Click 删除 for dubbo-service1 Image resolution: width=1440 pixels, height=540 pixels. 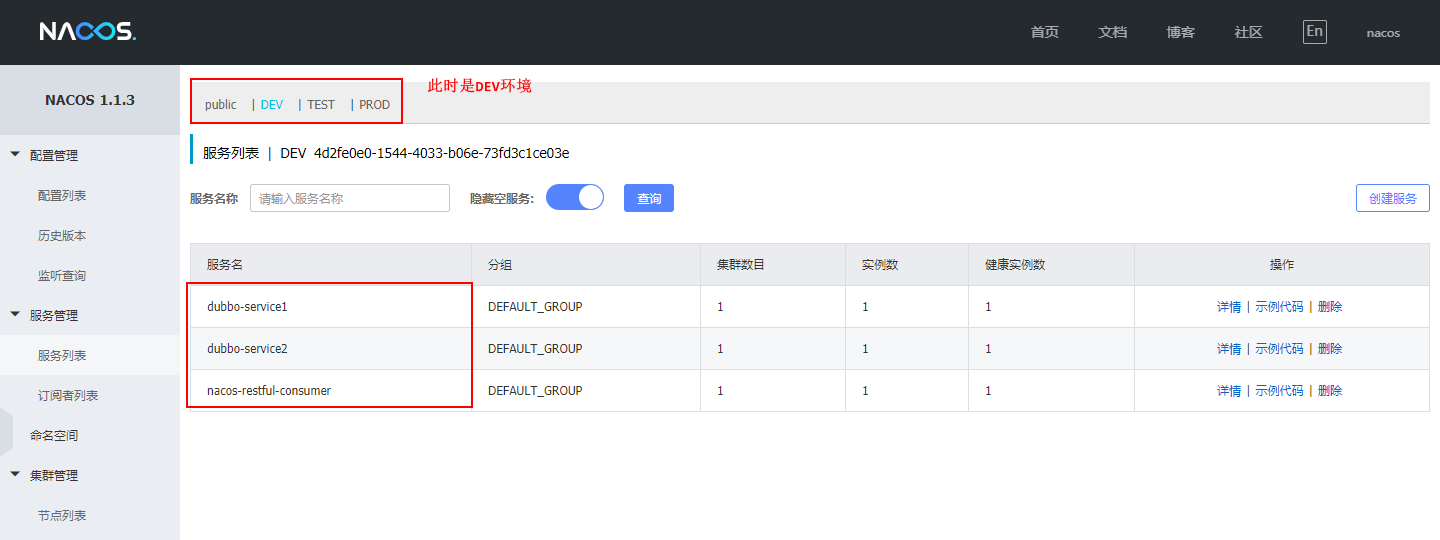coord(1330,307)
